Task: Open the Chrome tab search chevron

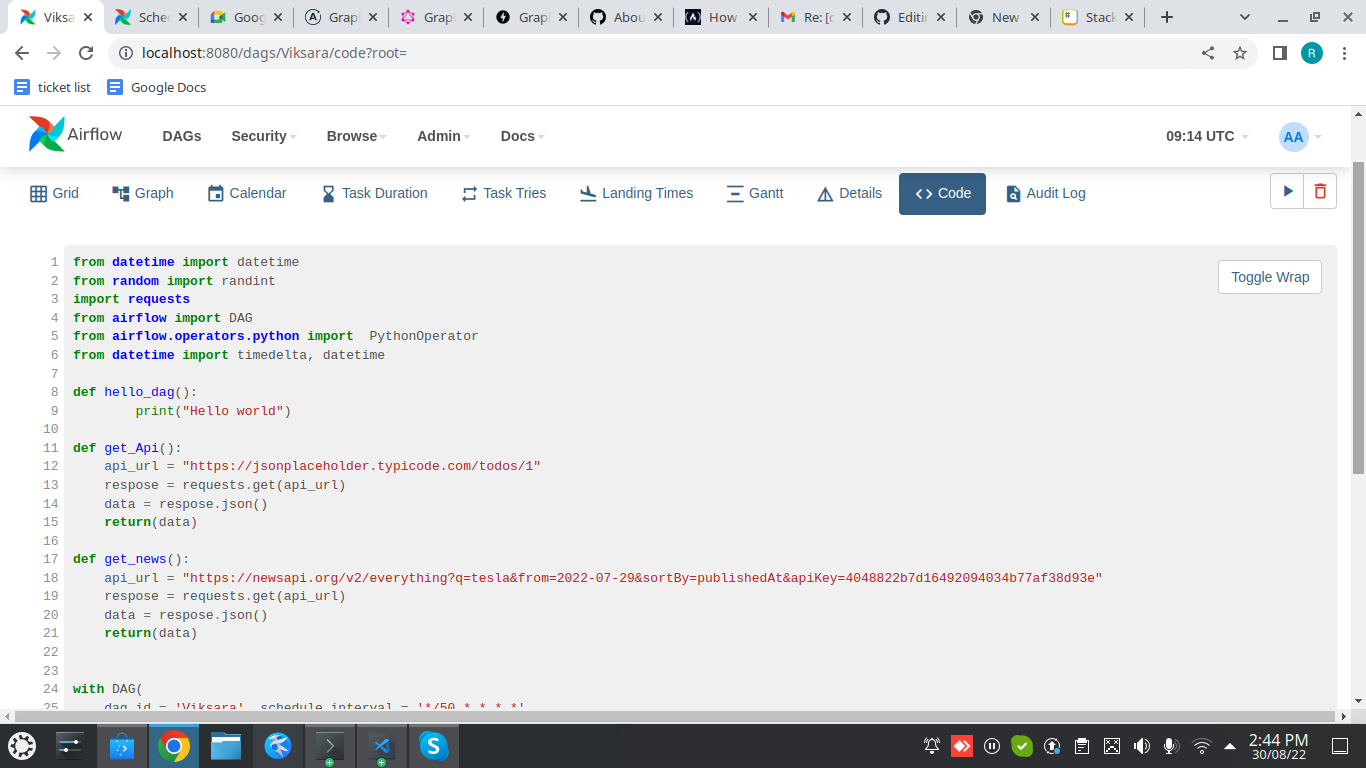Action: click(x=1245, y=17)
